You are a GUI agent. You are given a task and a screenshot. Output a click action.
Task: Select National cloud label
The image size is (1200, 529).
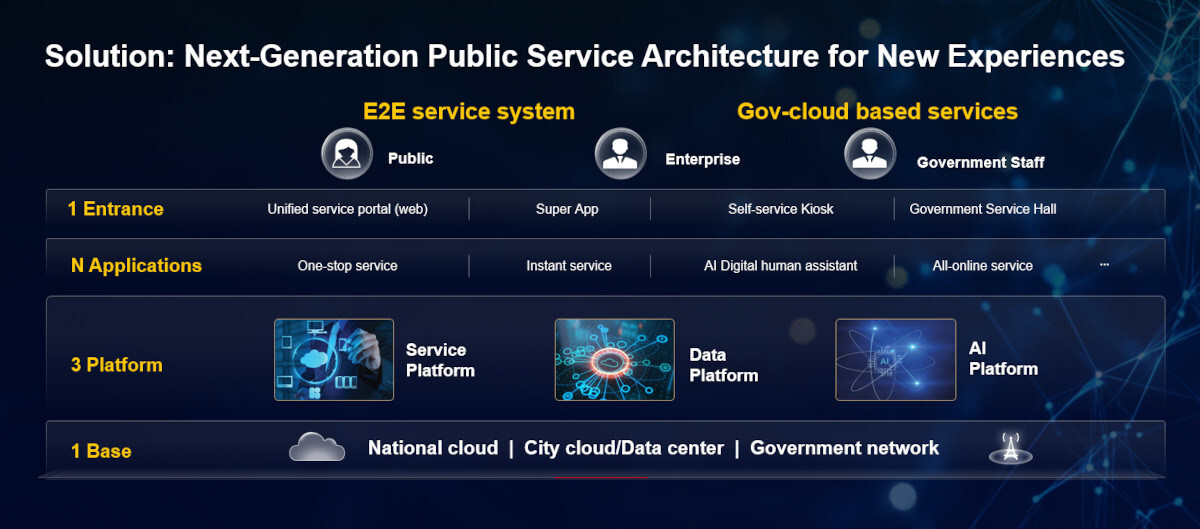[432, 448]
